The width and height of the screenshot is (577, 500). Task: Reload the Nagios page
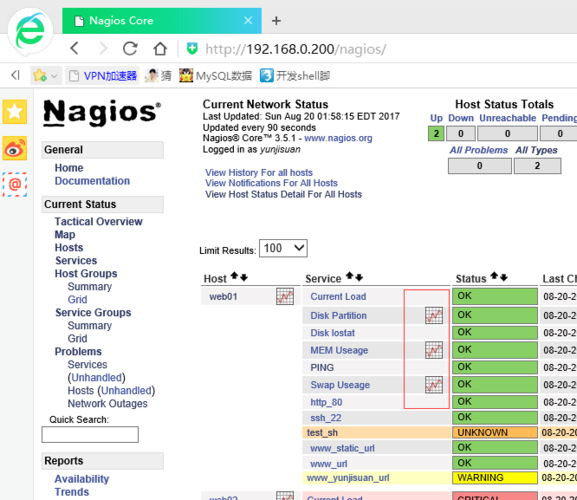point(130,48)
